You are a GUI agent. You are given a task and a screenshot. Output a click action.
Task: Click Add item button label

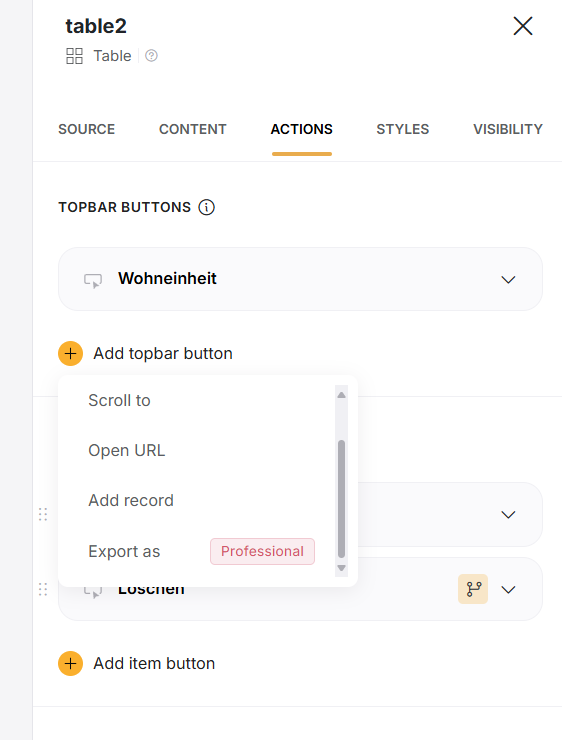[154, 664]
